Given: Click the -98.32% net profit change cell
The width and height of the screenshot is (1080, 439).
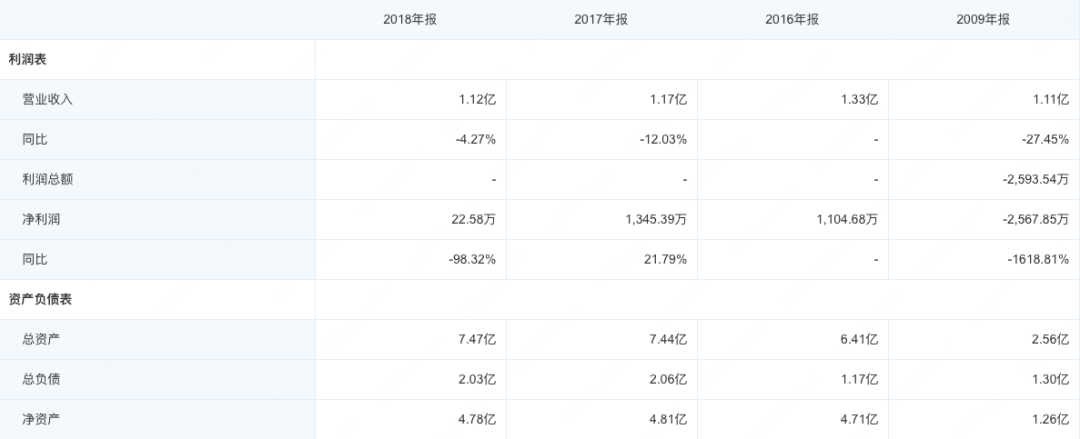Looking at the screenshot, I should (x=471, y=260).
